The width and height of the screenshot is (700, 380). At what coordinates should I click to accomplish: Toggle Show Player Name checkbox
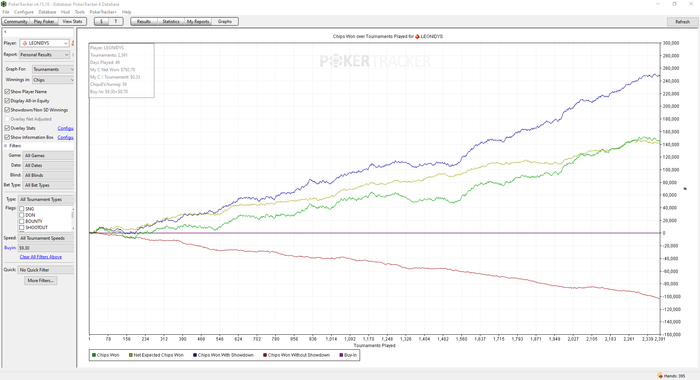click(7, 92)
